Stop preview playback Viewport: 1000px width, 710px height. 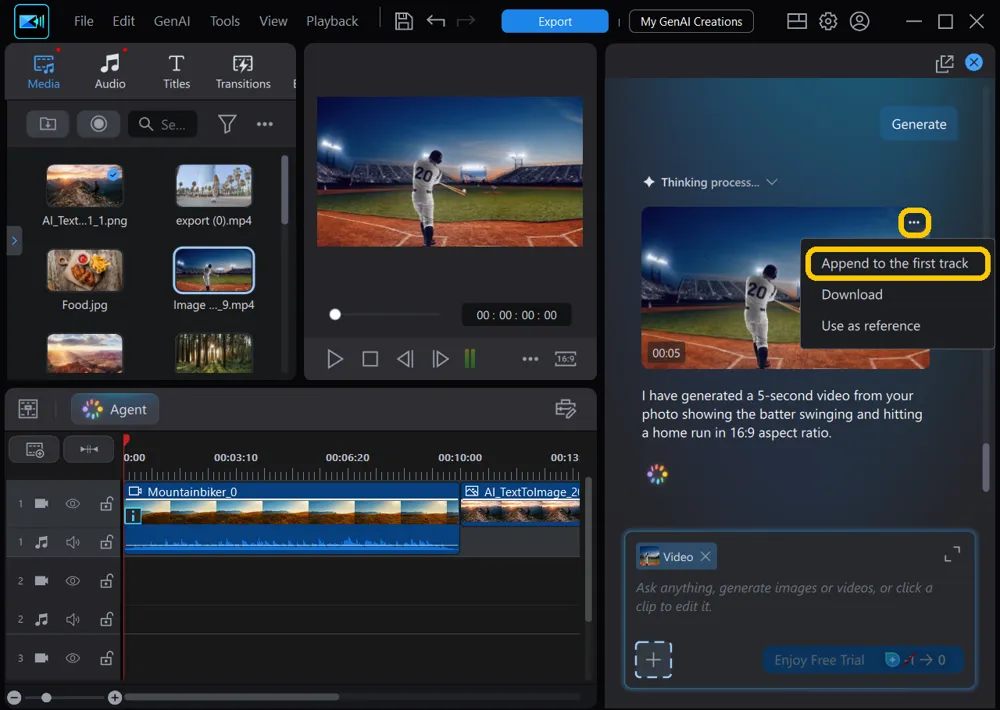click(x=370, y=359)
